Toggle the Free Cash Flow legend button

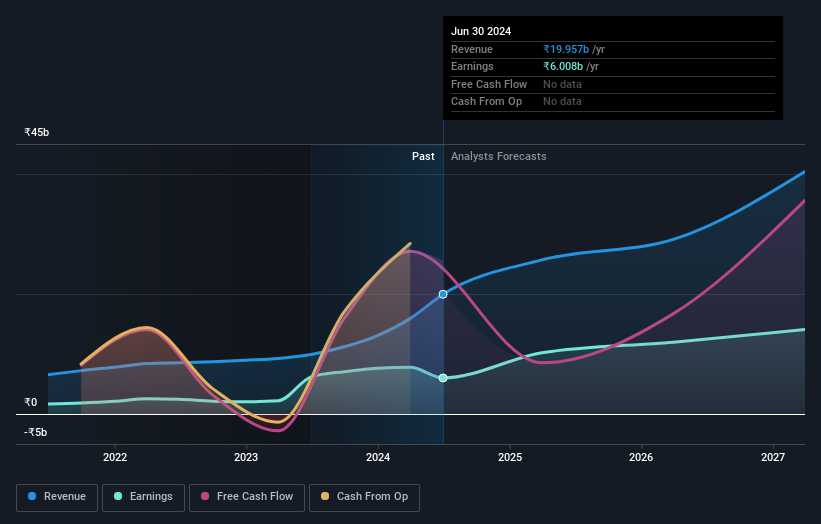coord(247,497)
